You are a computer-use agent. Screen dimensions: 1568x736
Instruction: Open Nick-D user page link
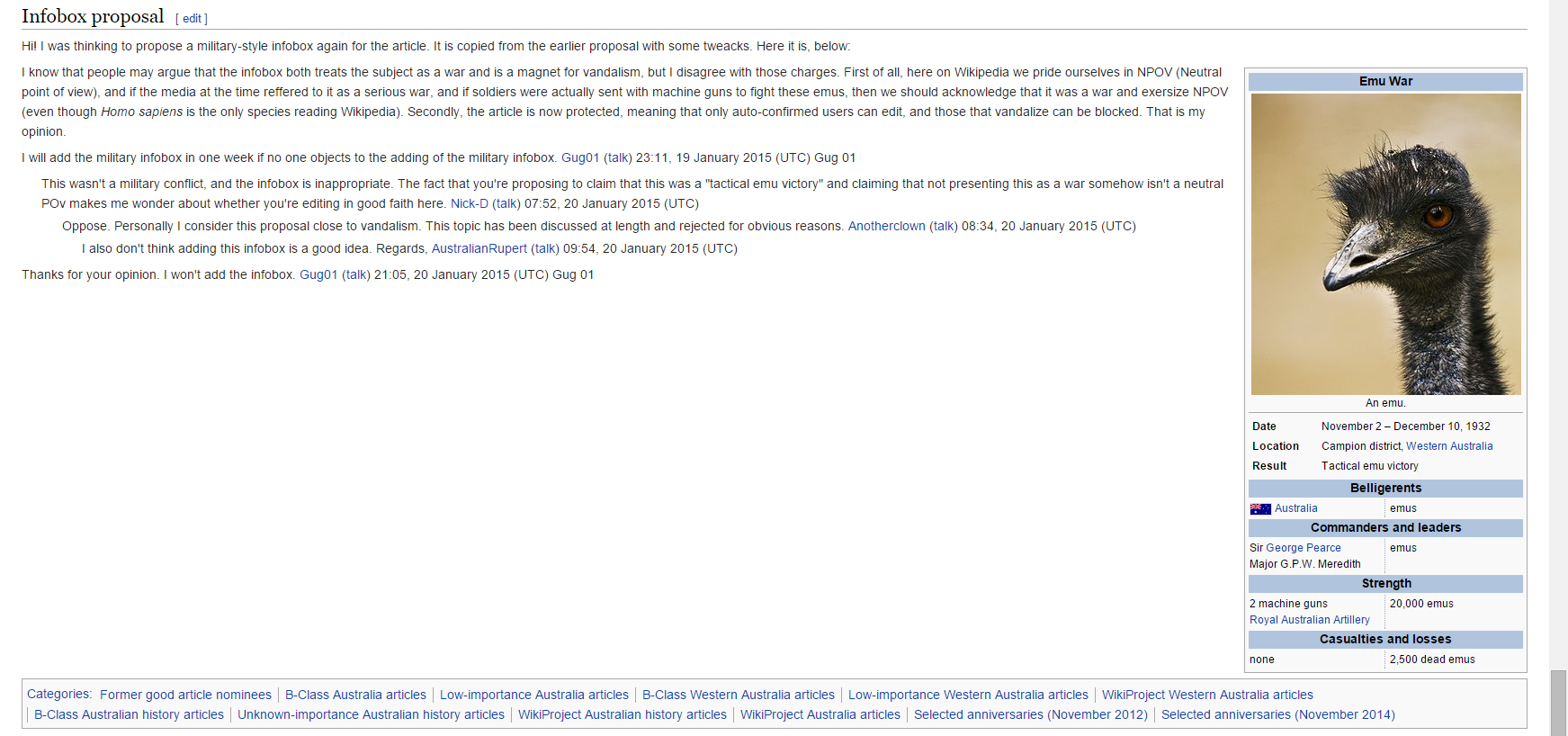tap(470, 203)
